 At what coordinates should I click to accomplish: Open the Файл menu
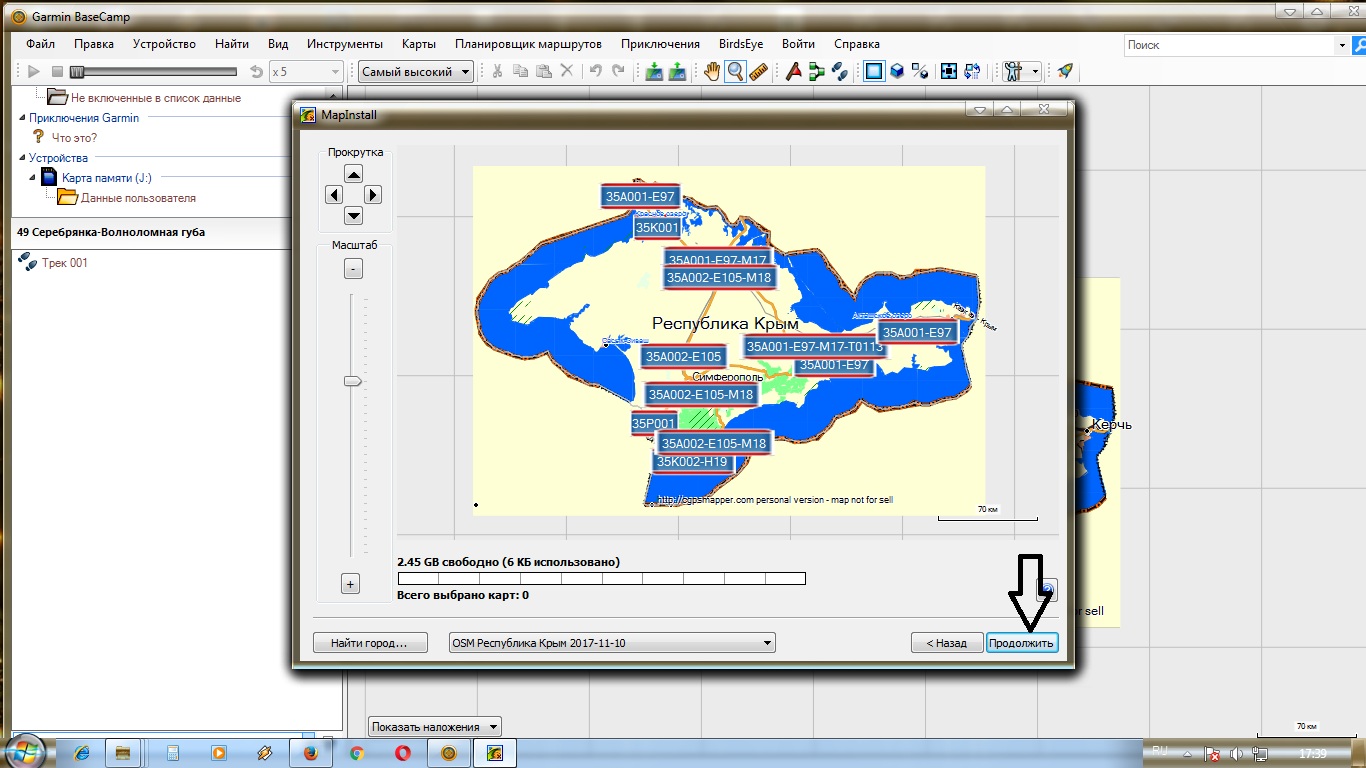[41, 44]
